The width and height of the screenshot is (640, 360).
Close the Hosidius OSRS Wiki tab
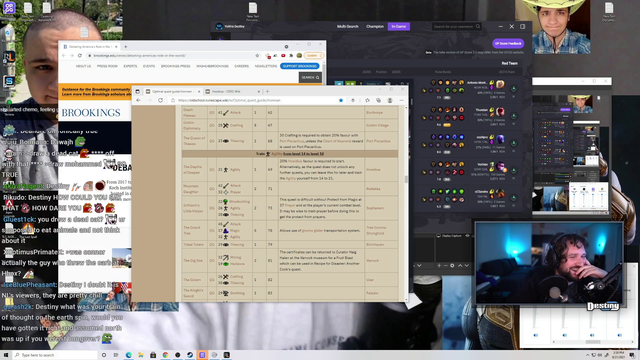click(259, 91)
